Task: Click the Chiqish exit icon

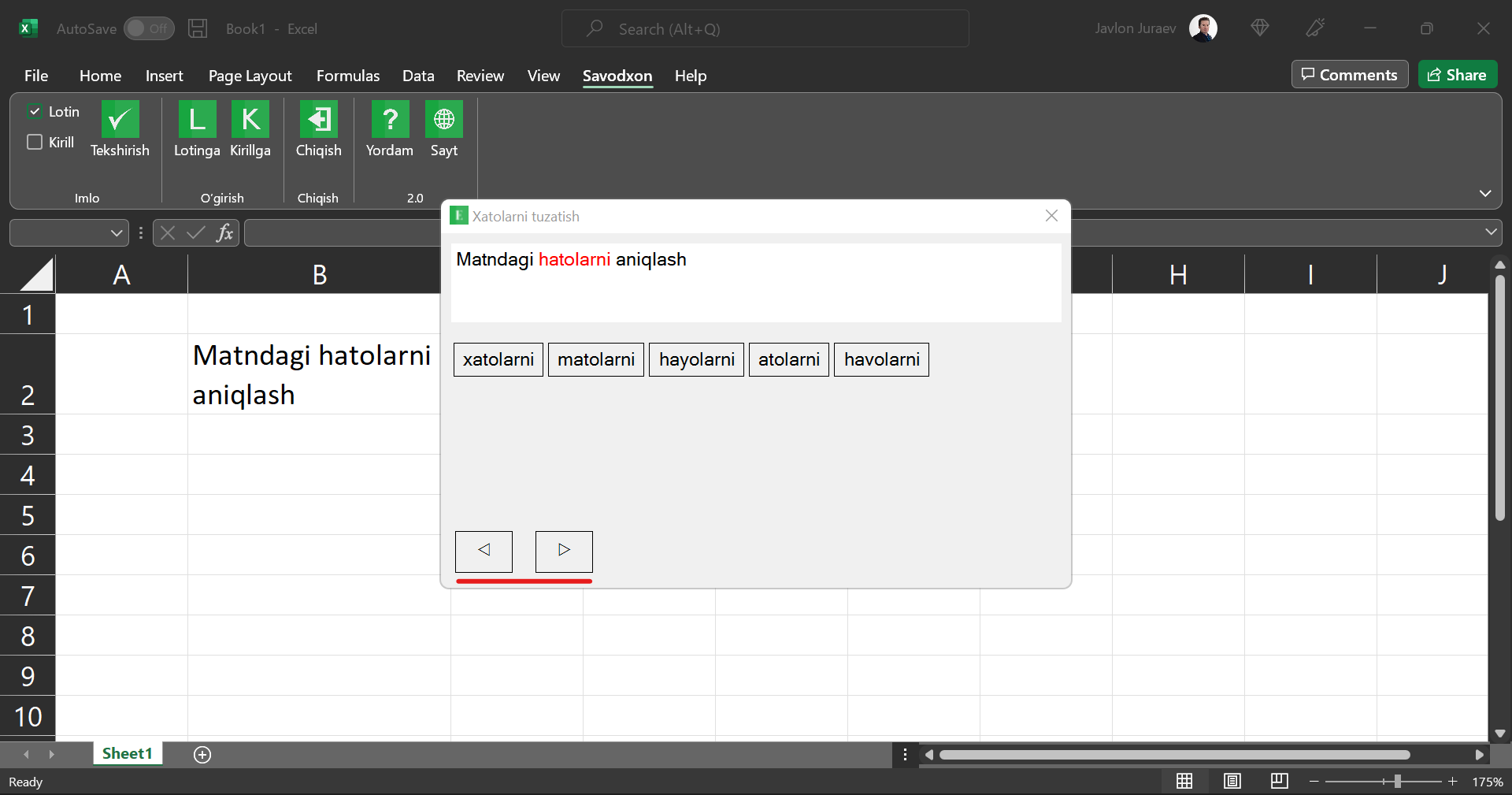Action: (x=318, y=120)
